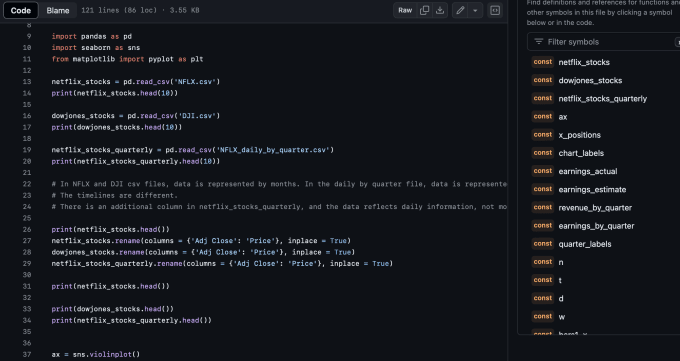Select symbol netflix_stocks_quarterly
The image size is (680, 361).
point(602,99)
